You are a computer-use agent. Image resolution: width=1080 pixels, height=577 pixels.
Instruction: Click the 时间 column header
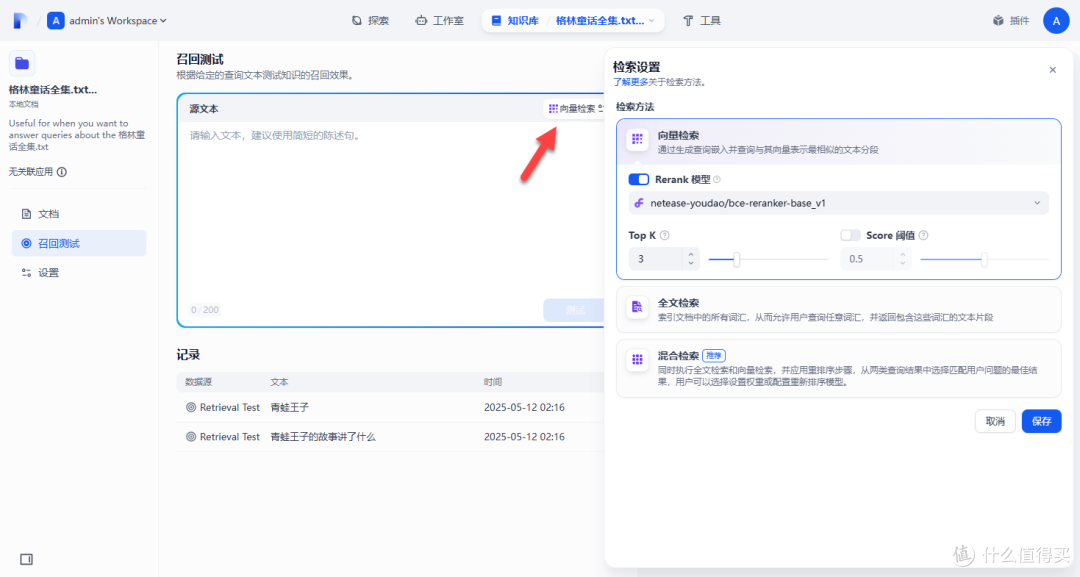(492, 382)
